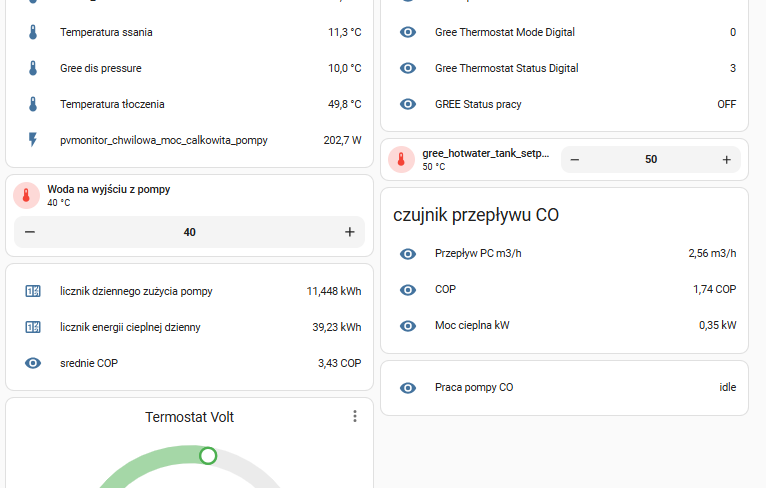This screenshot has height=488, width=766.
Task: Click the 49,8 °C discharge temperature value
Action: pyautogui.click(x=345, y=104)
